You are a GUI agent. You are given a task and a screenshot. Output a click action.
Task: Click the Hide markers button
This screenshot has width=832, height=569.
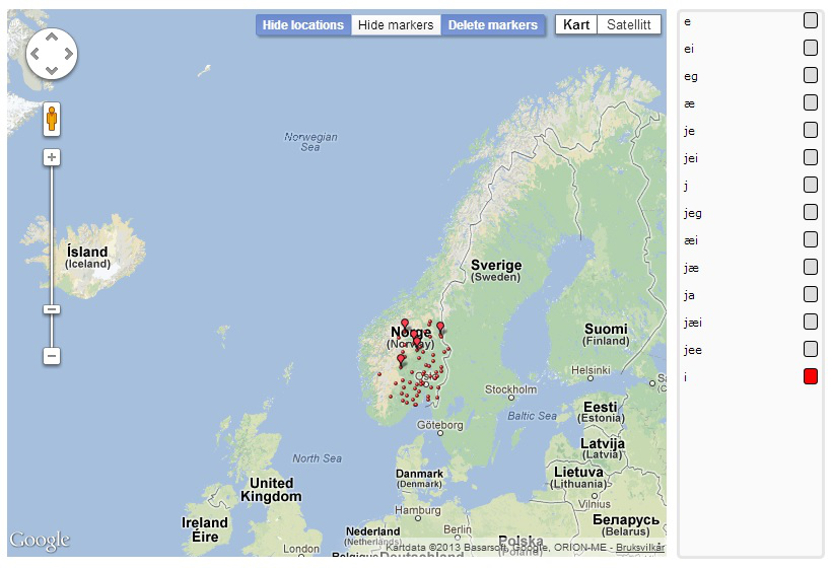(396, 25)
